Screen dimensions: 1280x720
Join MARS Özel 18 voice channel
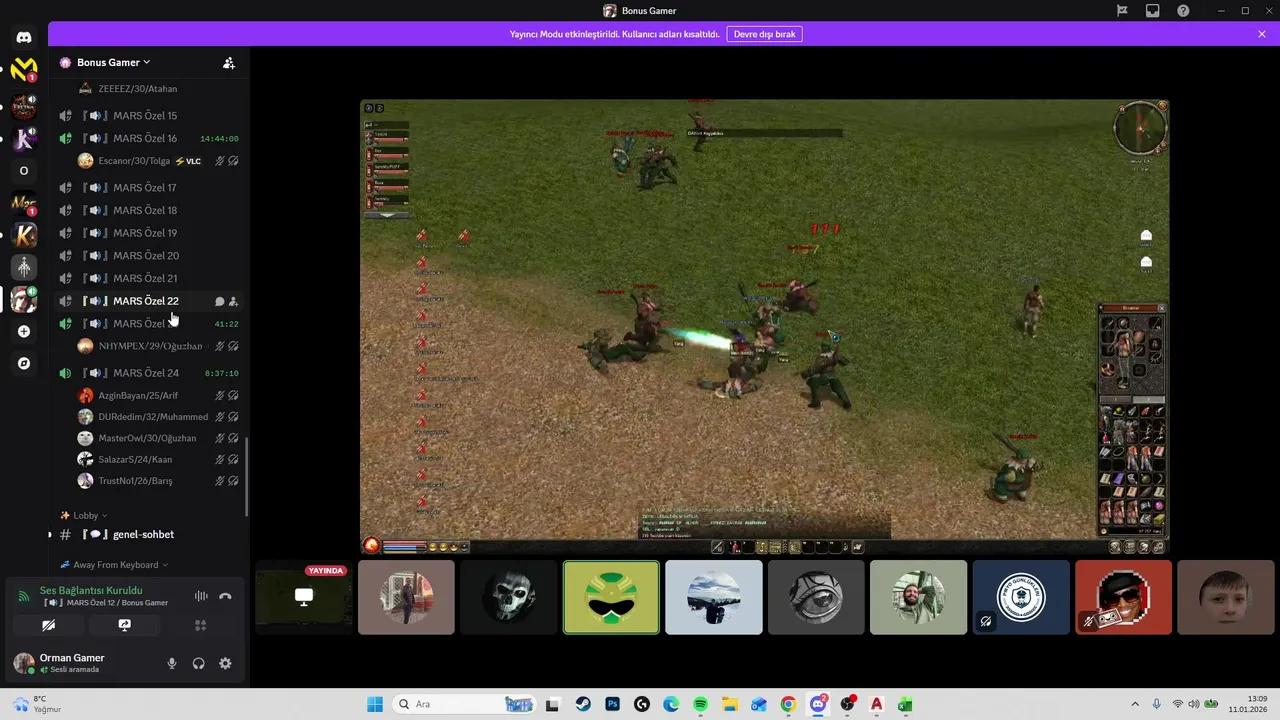tap(149, 210)
